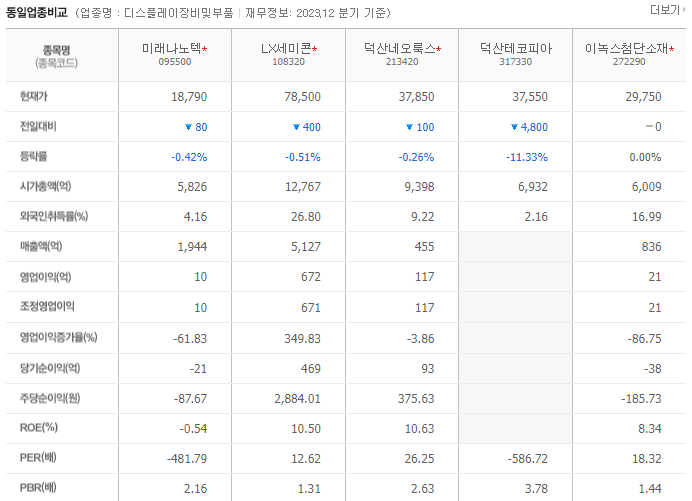692x501 pixels.
Task: Click the change rate -0.42%
Action: tap(189, 157)
